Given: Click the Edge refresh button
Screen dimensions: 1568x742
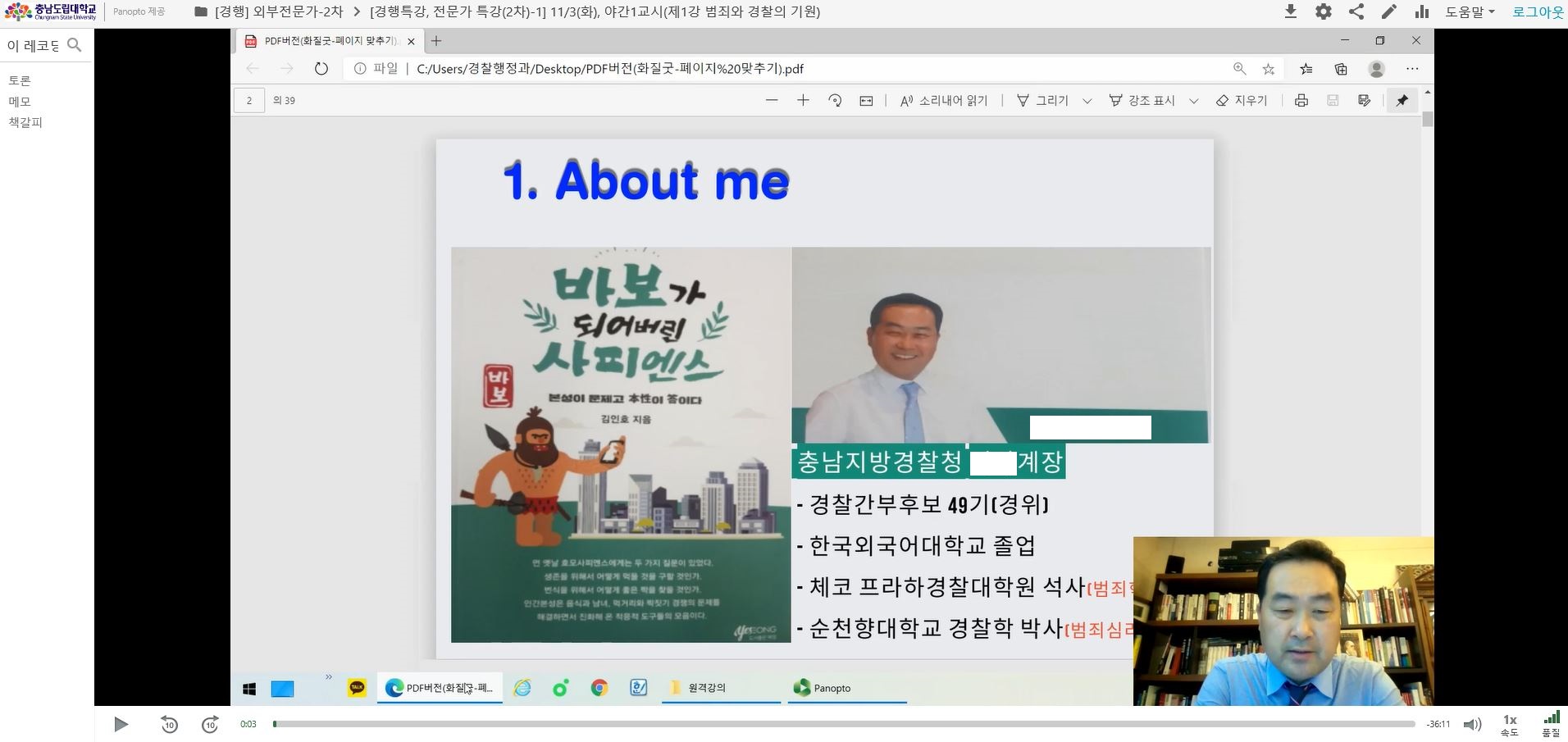Looking at the screenshot, I should tap(321, 69).
